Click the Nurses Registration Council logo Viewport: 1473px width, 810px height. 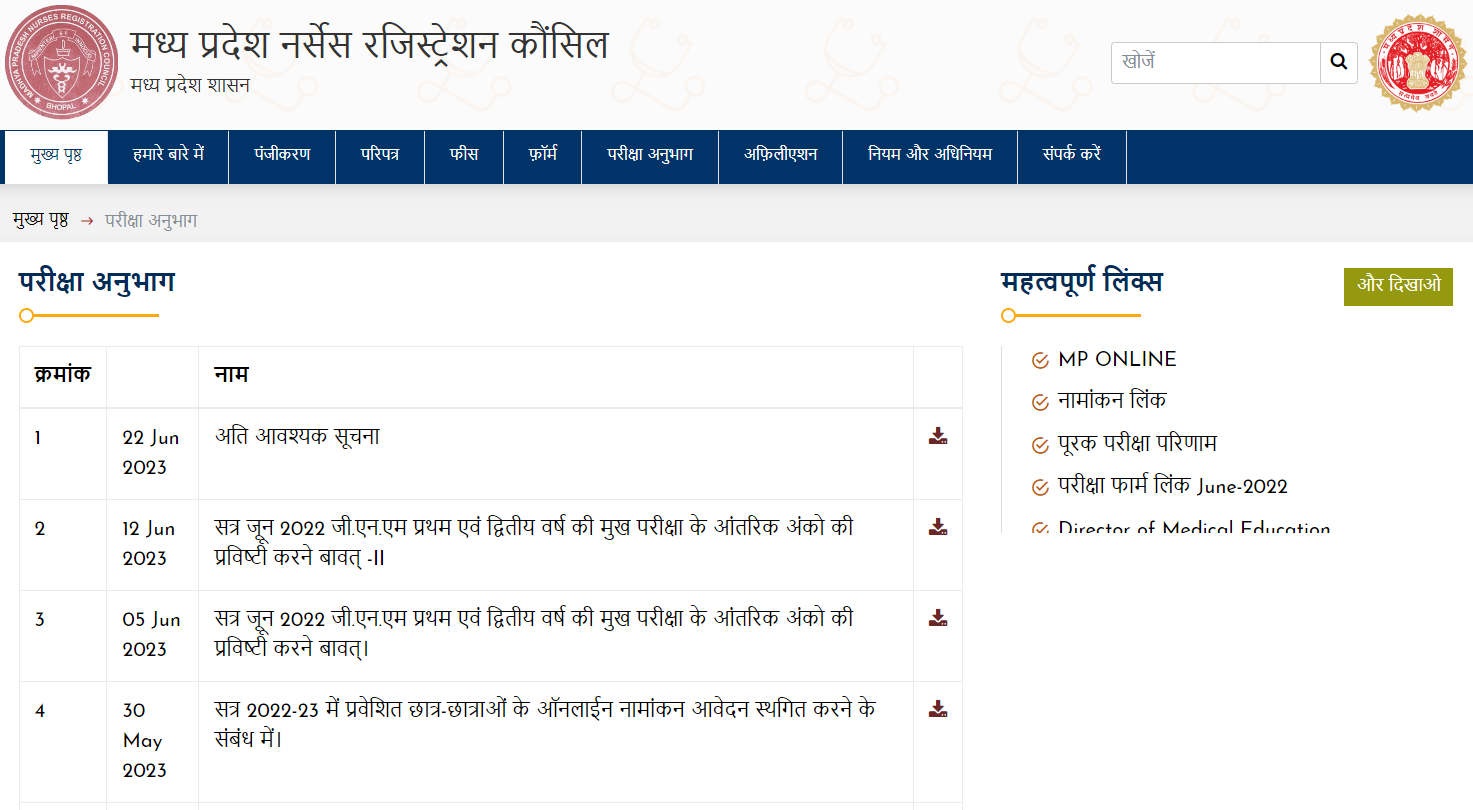click(x=61, y=62)
